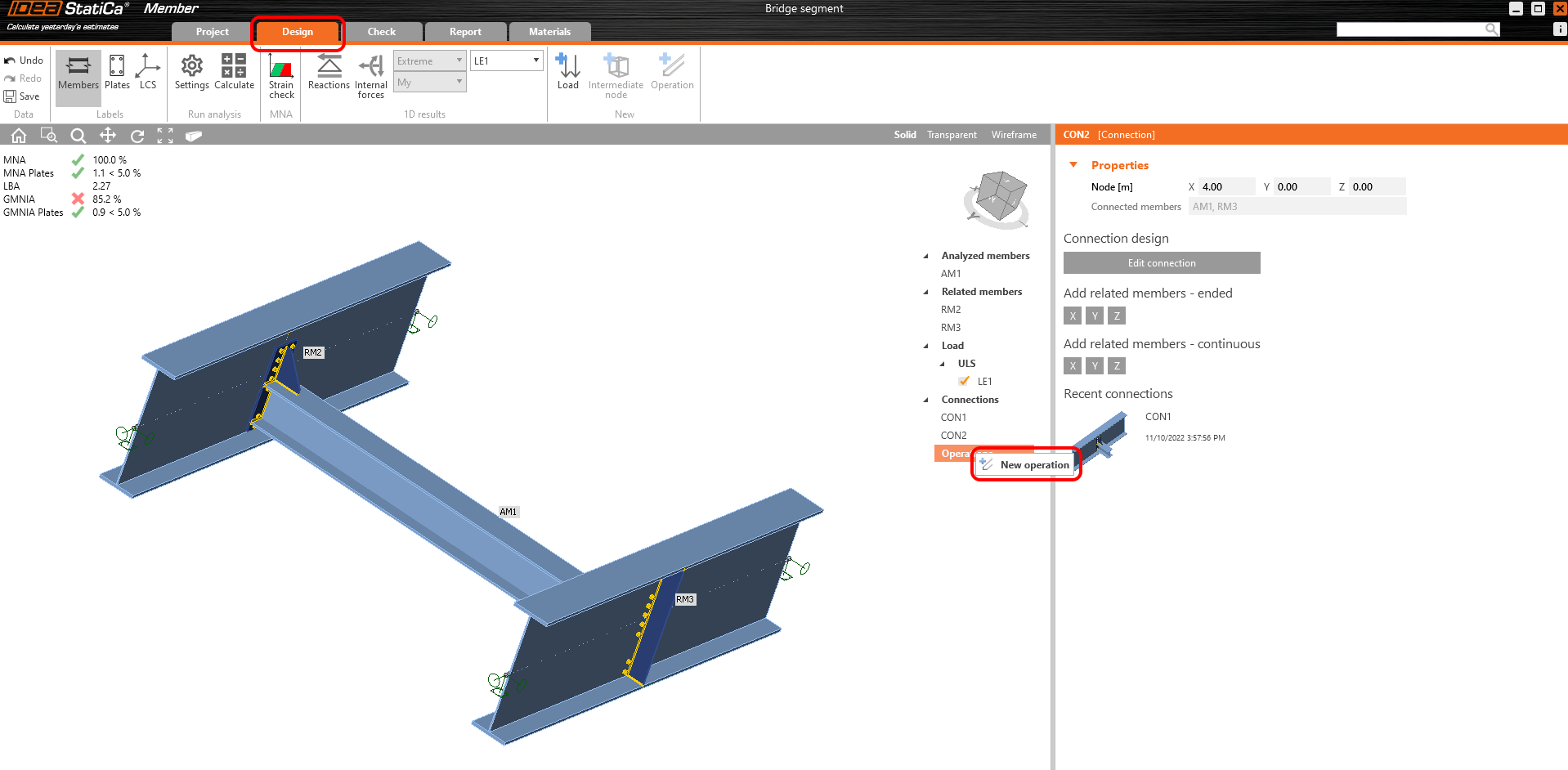Toggle the Plates labels icon
The height and width of the screenshot is (770, 1568).
point(117,72)
